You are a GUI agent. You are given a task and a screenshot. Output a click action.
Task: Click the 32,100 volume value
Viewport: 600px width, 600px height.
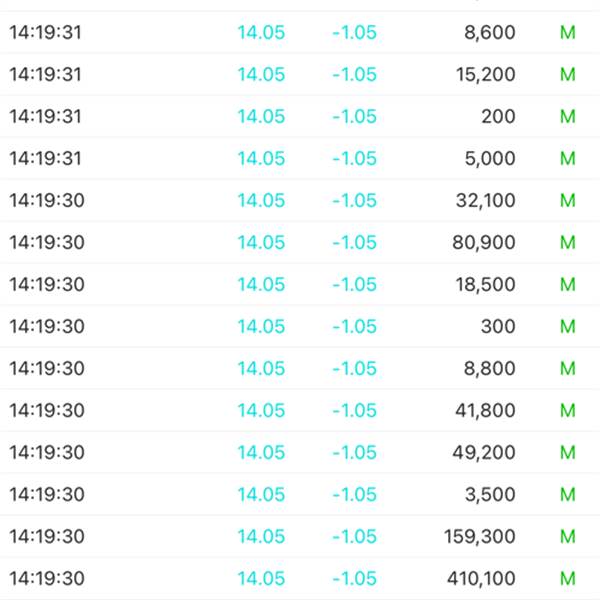tap(487, 200)
